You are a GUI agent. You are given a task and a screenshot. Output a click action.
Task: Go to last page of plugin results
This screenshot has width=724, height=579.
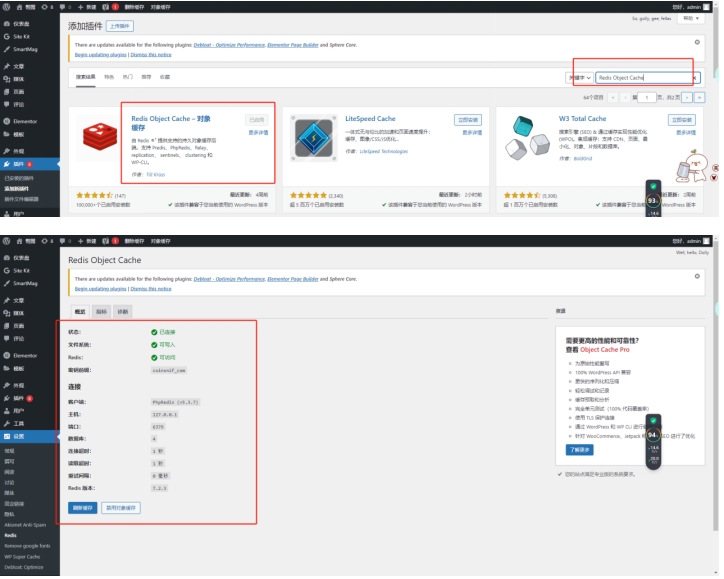(700, 97)
